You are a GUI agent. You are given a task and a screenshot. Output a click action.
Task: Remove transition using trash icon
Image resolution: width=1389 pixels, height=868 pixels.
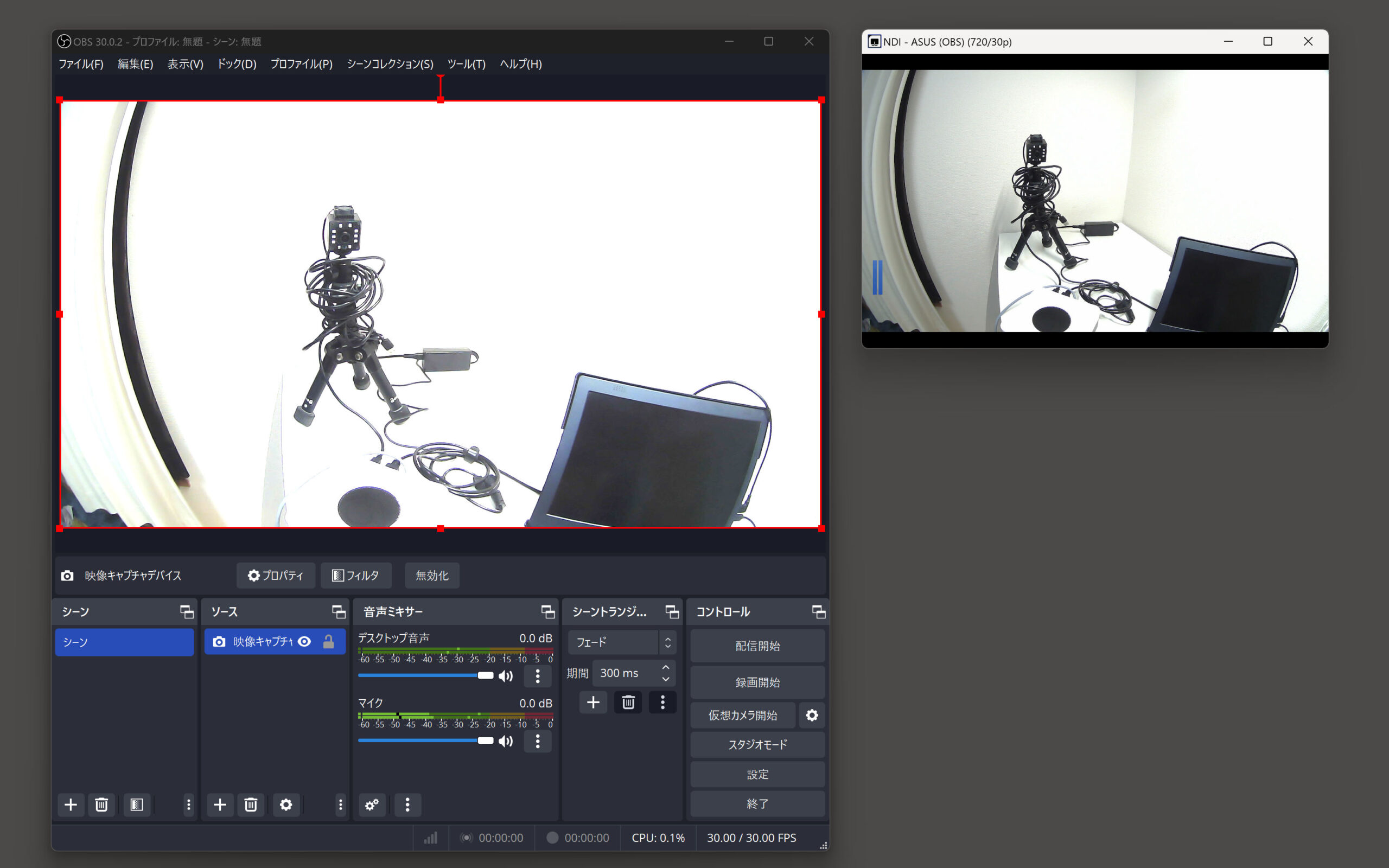[x=628, y=701]
